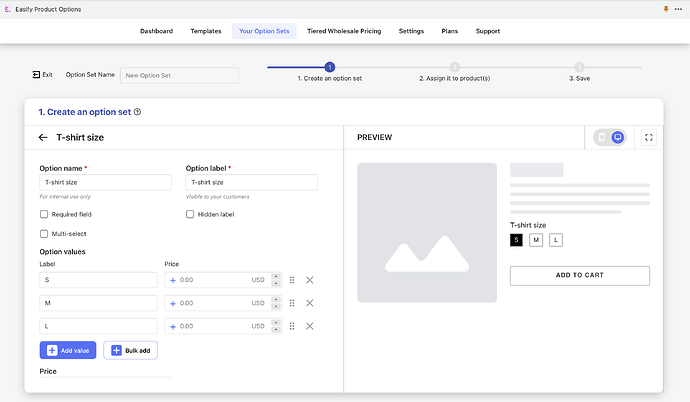Open the Templates tab
This screenshot has width=690, height=402.
(206, 31)
